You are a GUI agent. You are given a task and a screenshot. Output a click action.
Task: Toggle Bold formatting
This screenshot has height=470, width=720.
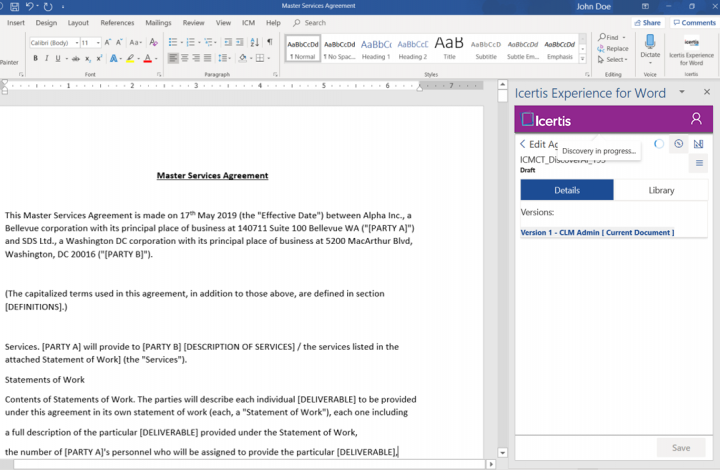[35, 59]
